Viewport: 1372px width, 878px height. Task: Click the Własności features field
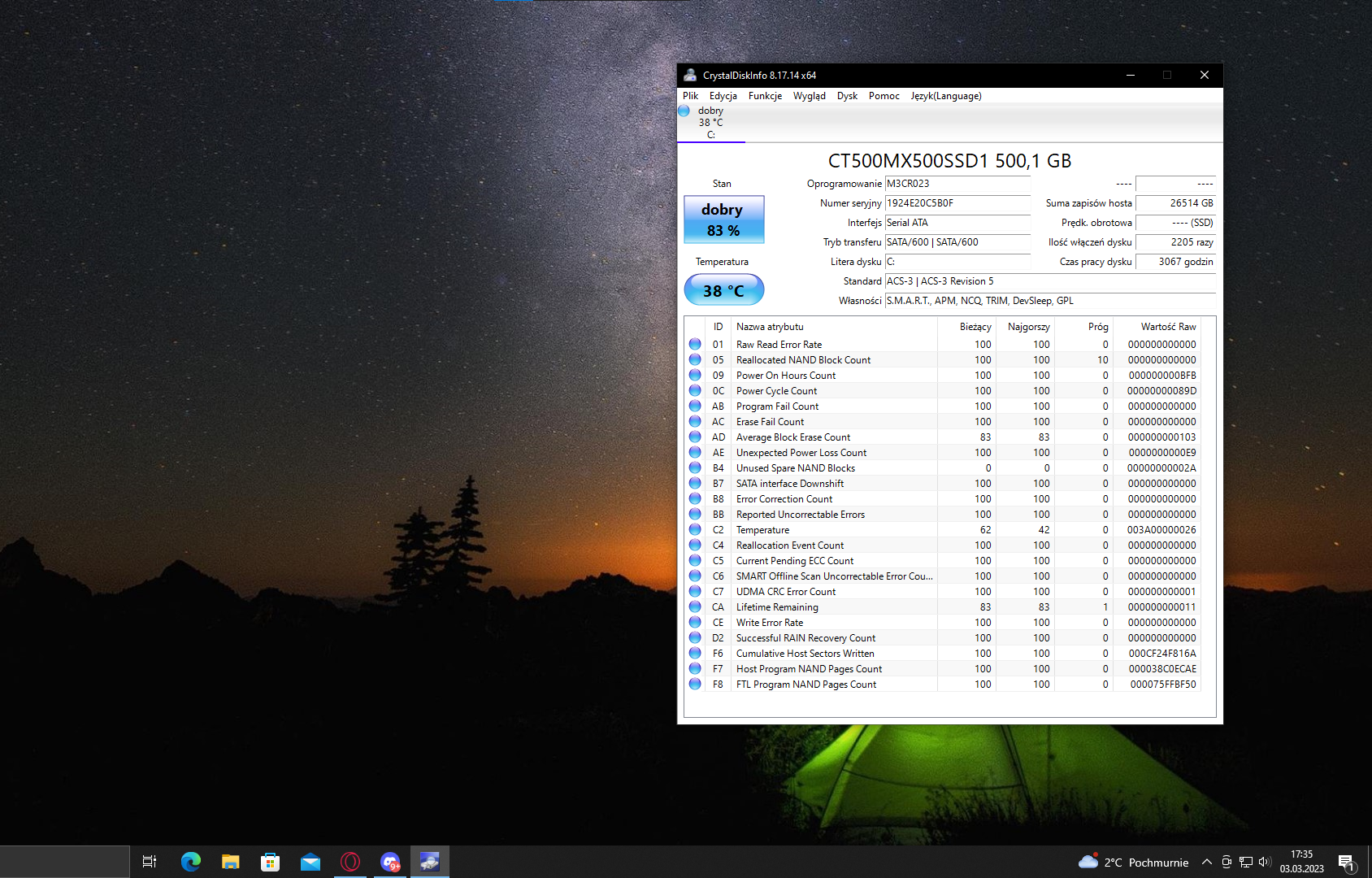click(1050, 301)
